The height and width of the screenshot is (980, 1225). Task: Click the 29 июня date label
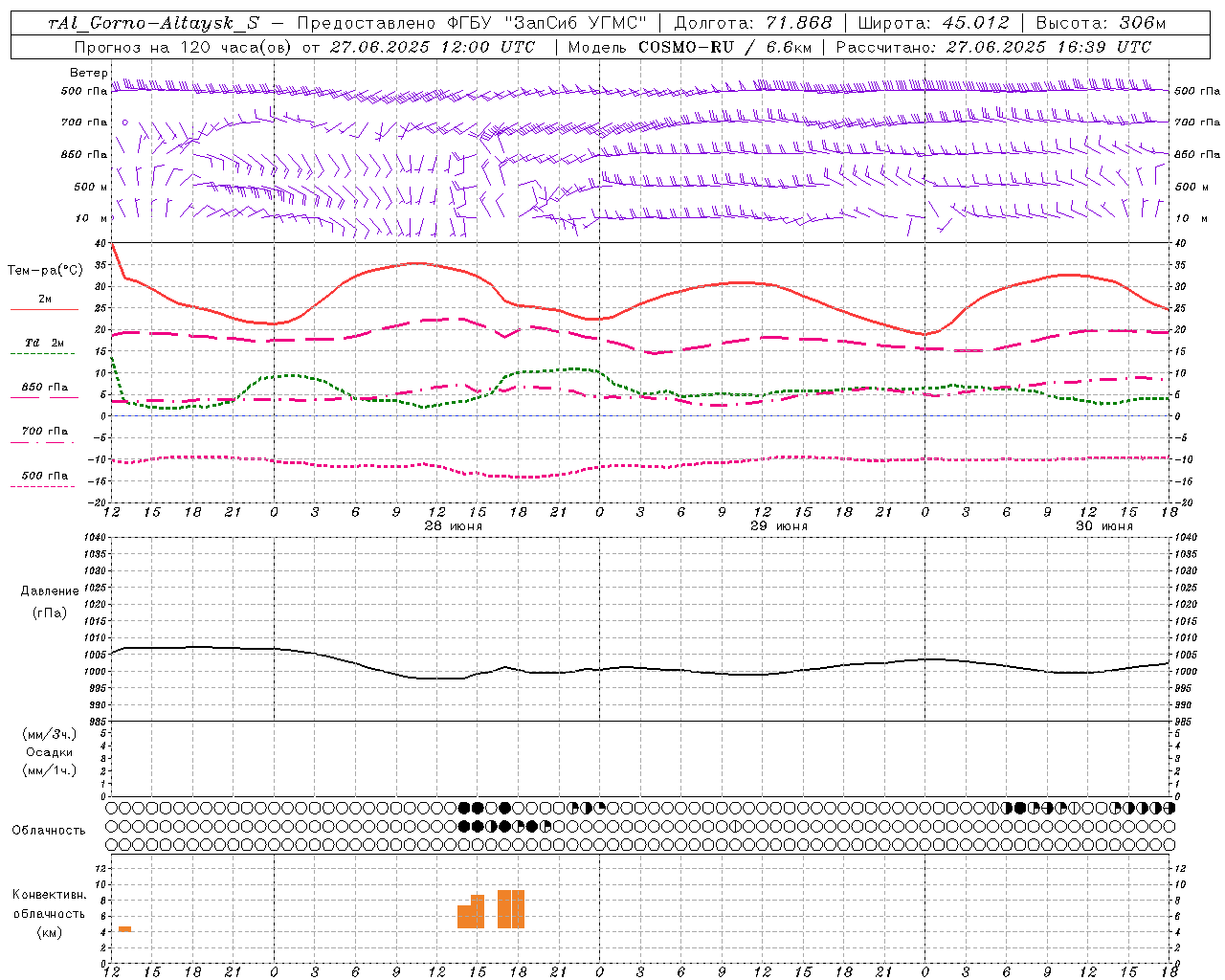(x=778, y=526)
